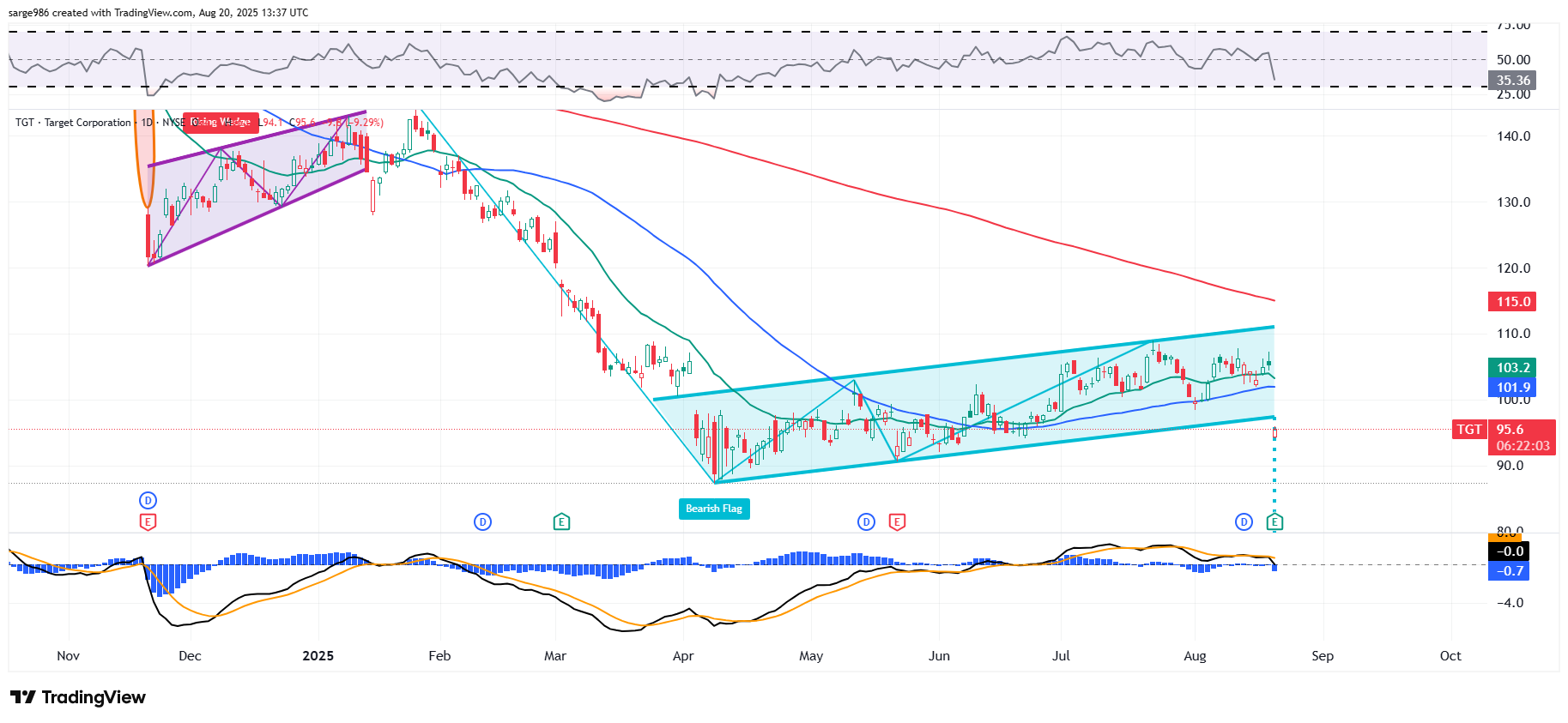The height and width of the screenshot is (723, 1568).
Task: Click the red Rising Wedge pattern label
Action: [221, 123]
